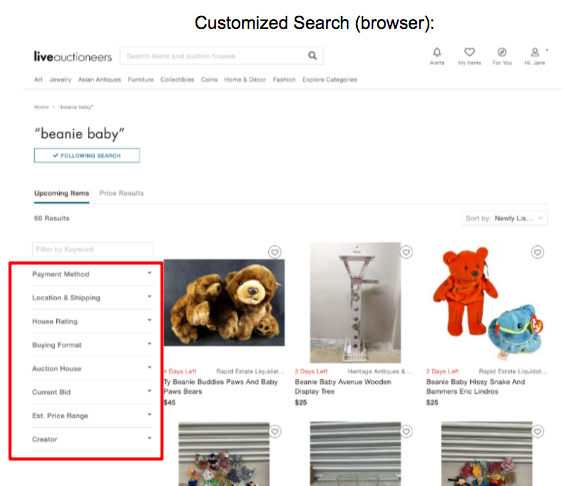Expand the Location & Shipping filter
This screenshot has width=563, height=486.
[92, 298]
